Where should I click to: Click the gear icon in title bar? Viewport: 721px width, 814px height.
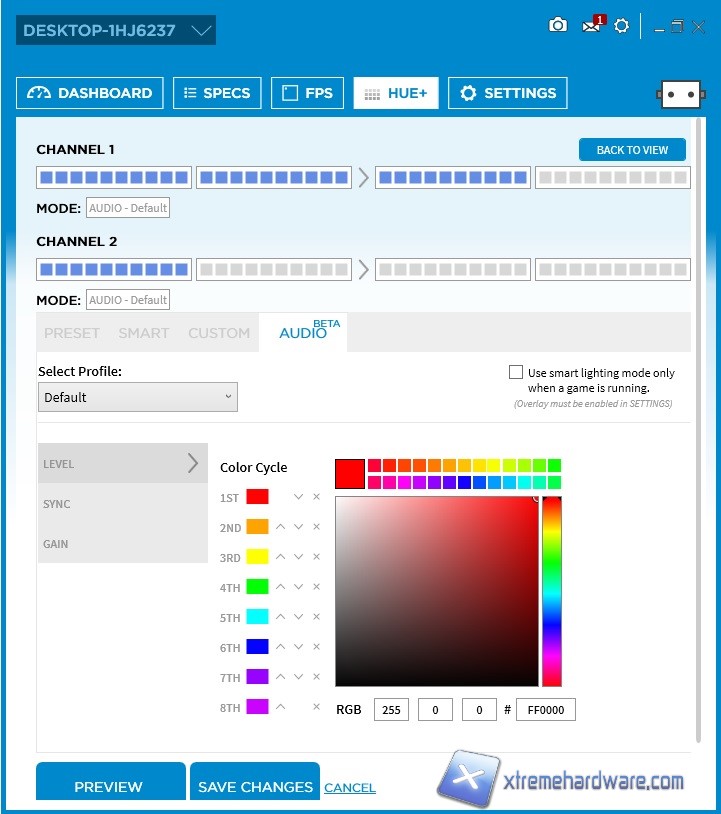click(x=622, y=26)
